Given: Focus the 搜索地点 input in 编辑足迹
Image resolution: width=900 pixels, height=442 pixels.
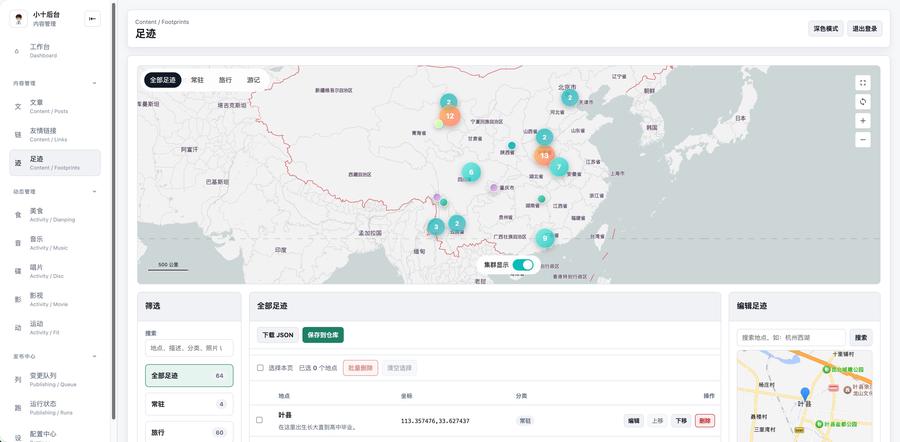Looking at the screenshot, I should tap(791, 338).
